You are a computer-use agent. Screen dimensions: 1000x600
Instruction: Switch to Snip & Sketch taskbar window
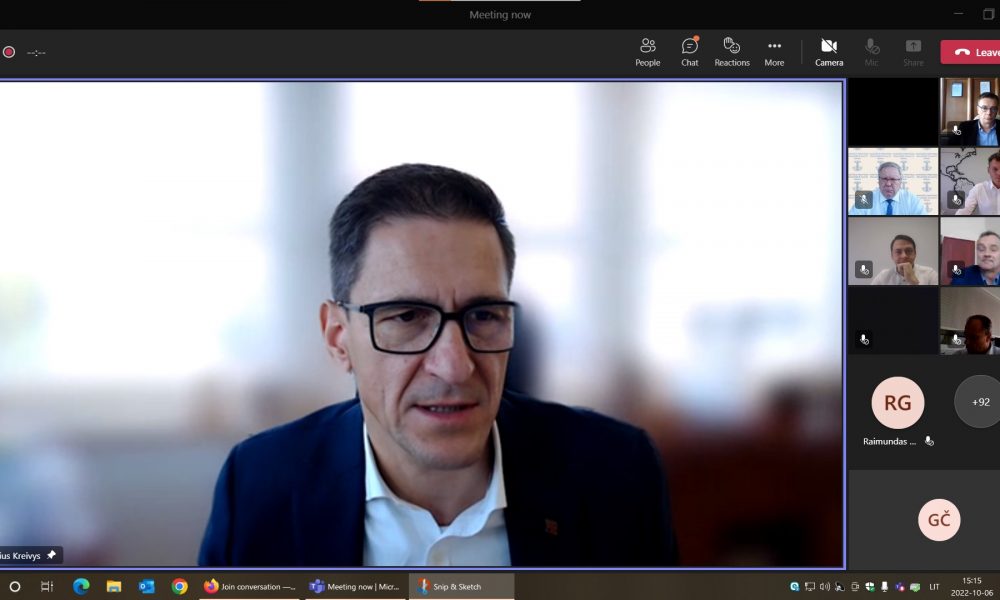461,587
